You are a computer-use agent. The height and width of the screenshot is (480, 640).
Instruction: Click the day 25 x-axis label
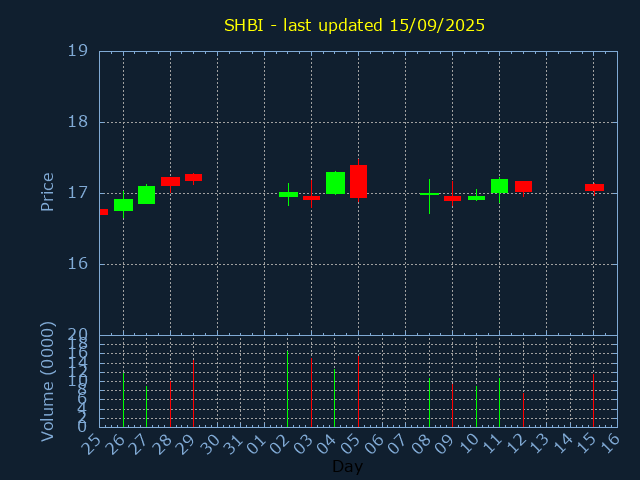pos(91,444)
